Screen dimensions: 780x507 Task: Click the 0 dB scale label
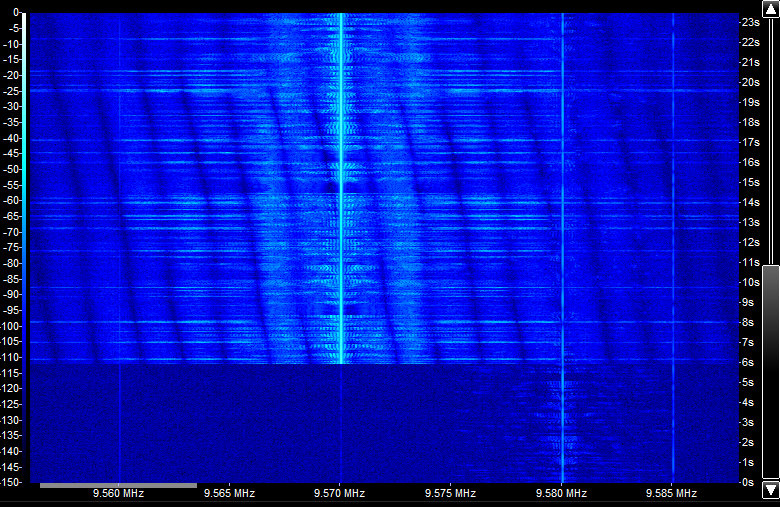pyautogui.click(x=16, y=12)
